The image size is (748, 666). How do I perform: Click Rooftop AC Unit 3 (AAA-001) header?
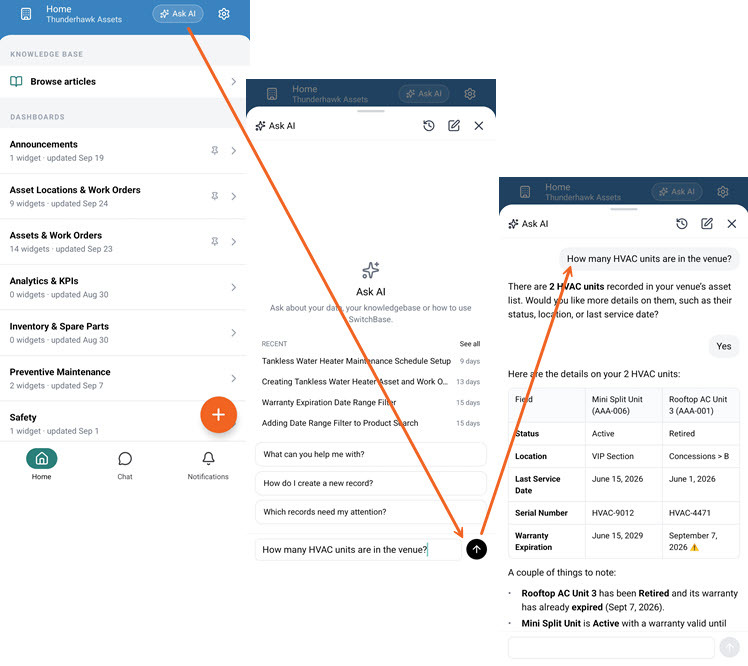[700, 405]
